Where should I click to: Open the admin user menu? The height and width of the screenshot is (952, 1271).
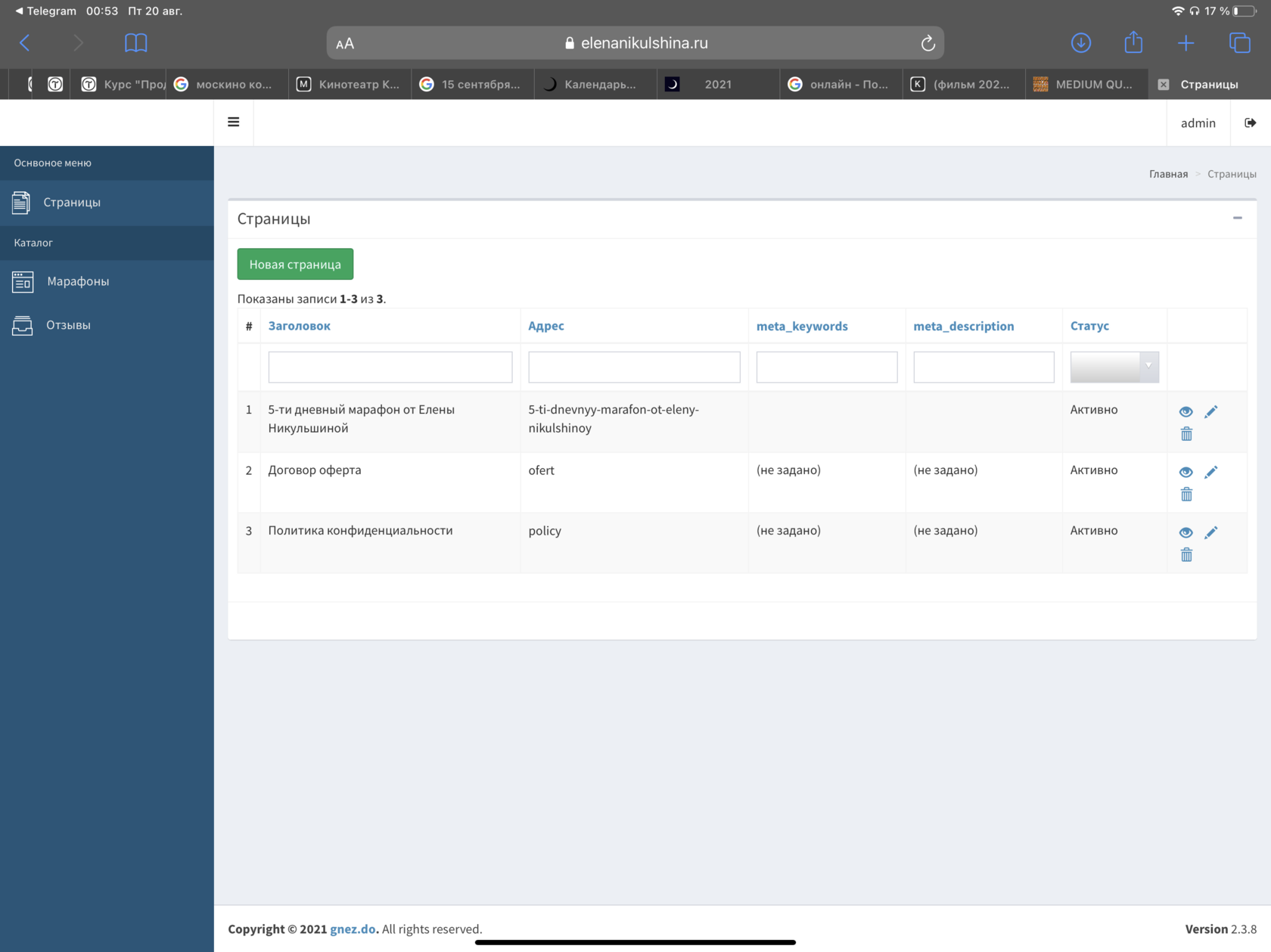1198,122
